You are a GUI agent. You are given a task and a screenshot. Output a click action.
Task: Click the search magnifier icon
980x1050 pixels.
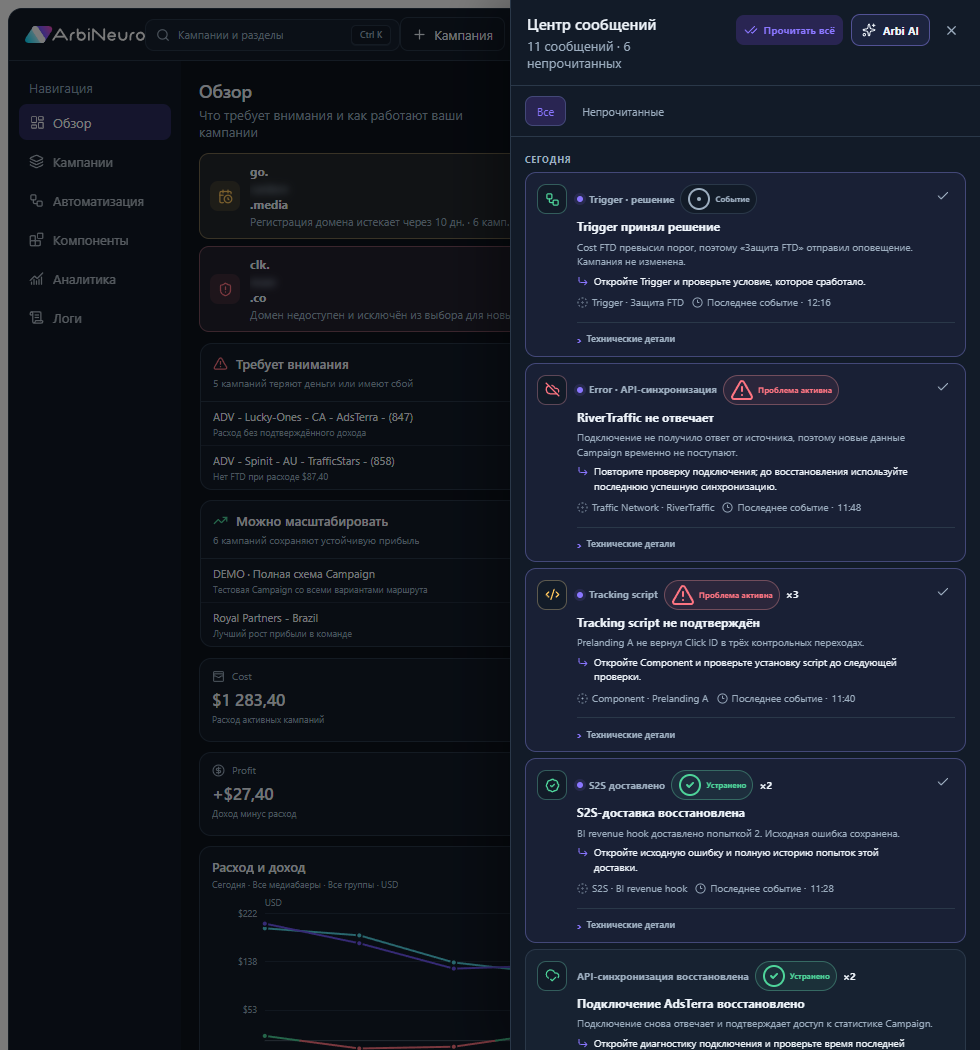click(x=163, y=35)
